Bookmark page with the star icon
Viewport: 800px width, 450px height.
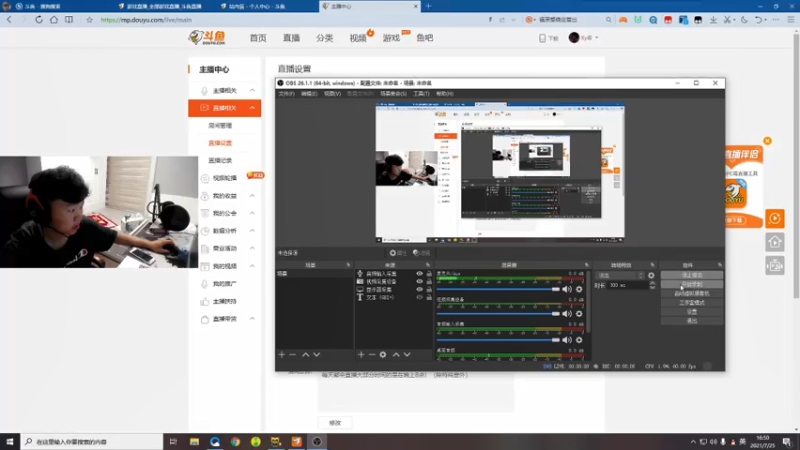(x=89, y=20)
